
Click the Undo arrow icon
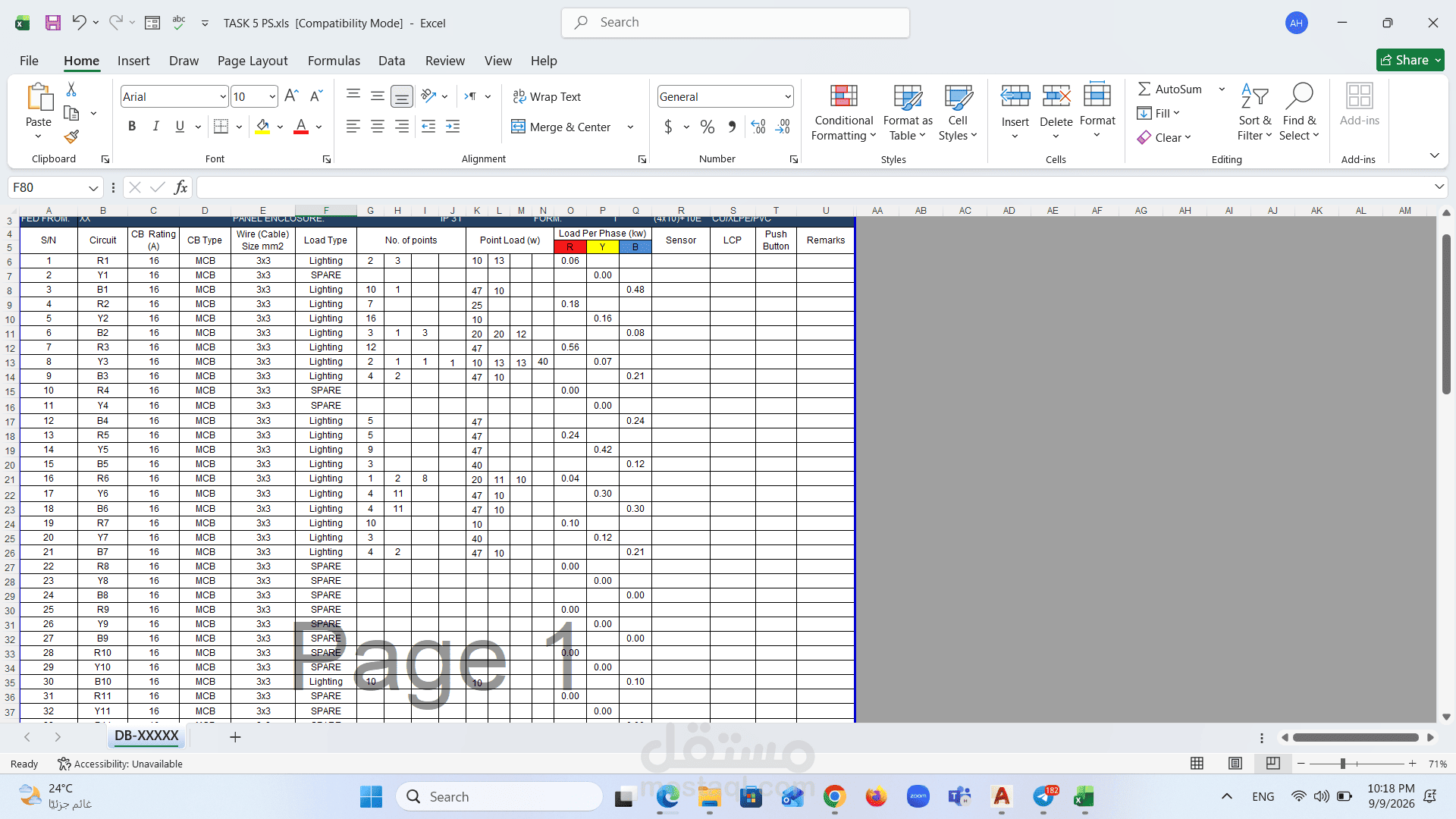pos(79,23)
